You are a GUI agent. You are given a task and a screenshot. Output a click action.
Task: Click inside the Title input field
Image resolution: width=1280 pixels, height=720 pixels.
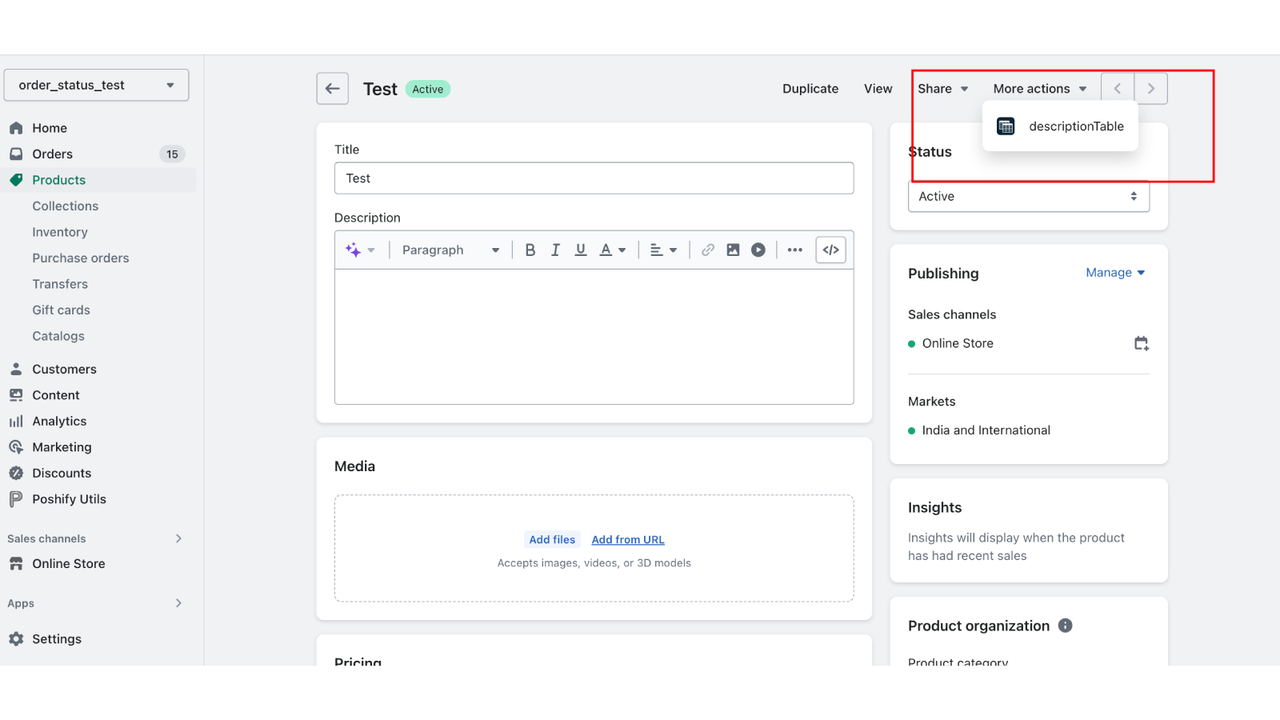coord(594,178)
